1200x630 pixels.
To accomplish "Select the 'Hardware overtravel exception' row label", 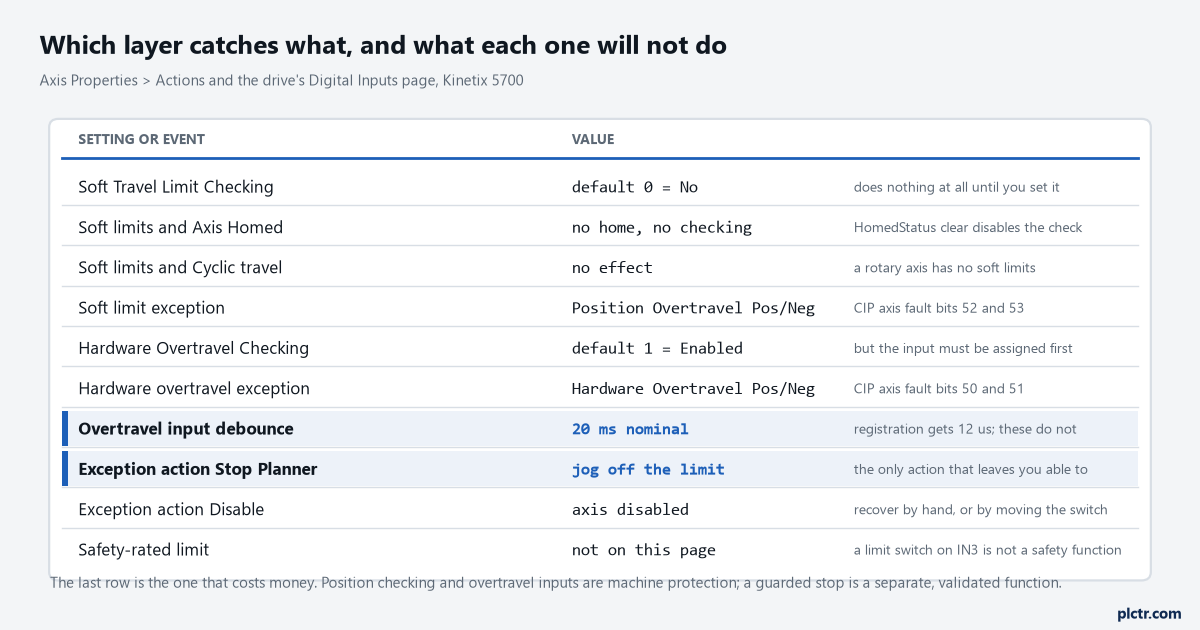I will click(194, 388).
